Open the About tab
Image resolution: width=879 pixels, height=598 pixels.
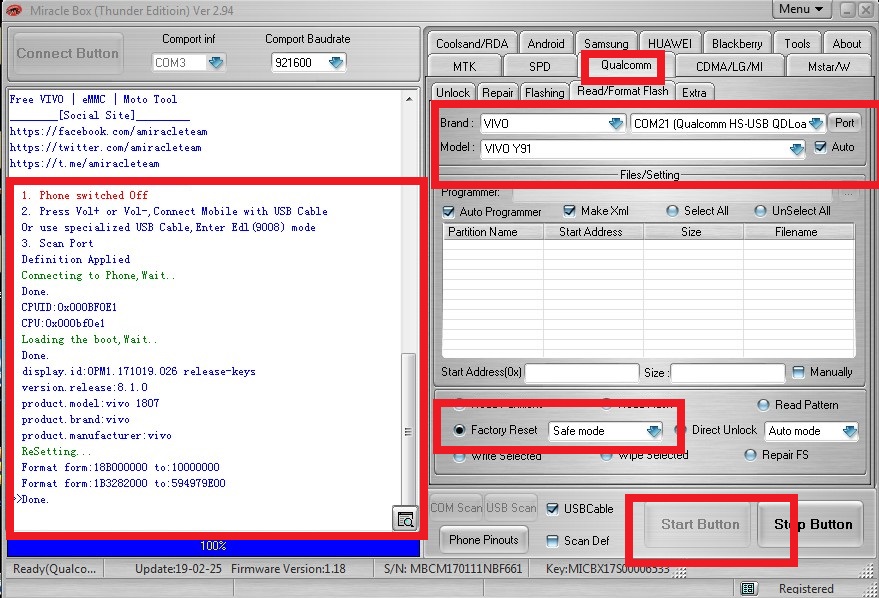(x=846, y=44)
